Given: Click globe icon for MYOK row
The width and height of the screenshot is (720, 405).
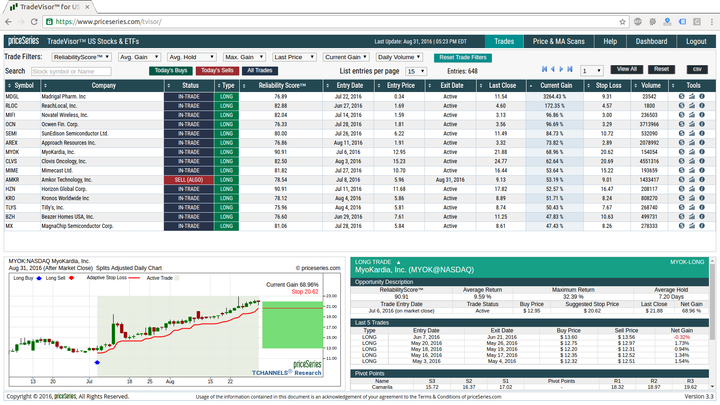Looking at the screenshot, I should click(x=682, y=152).
